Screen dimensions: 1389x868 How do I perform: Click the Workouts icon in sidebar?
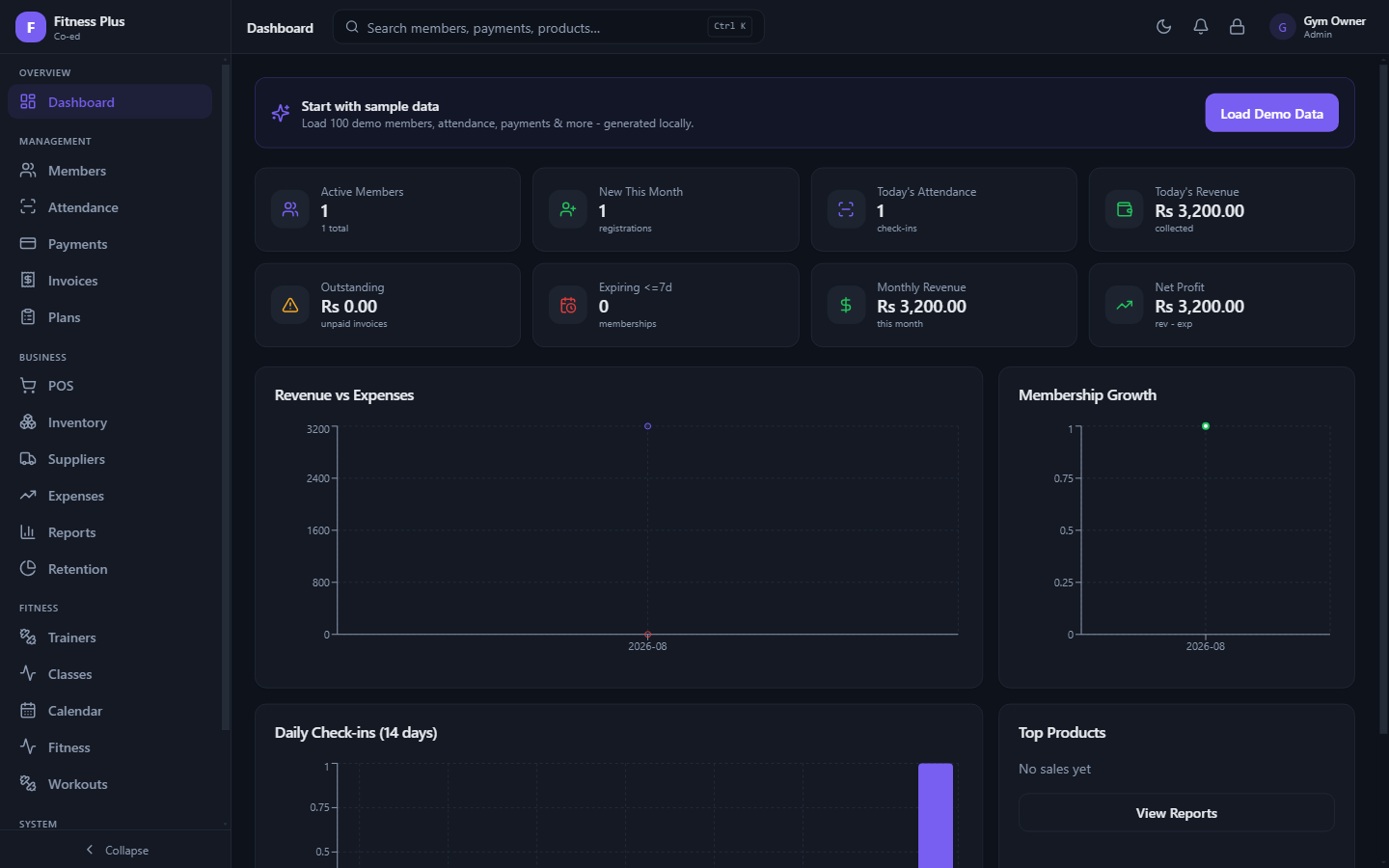tap(28, 783)
